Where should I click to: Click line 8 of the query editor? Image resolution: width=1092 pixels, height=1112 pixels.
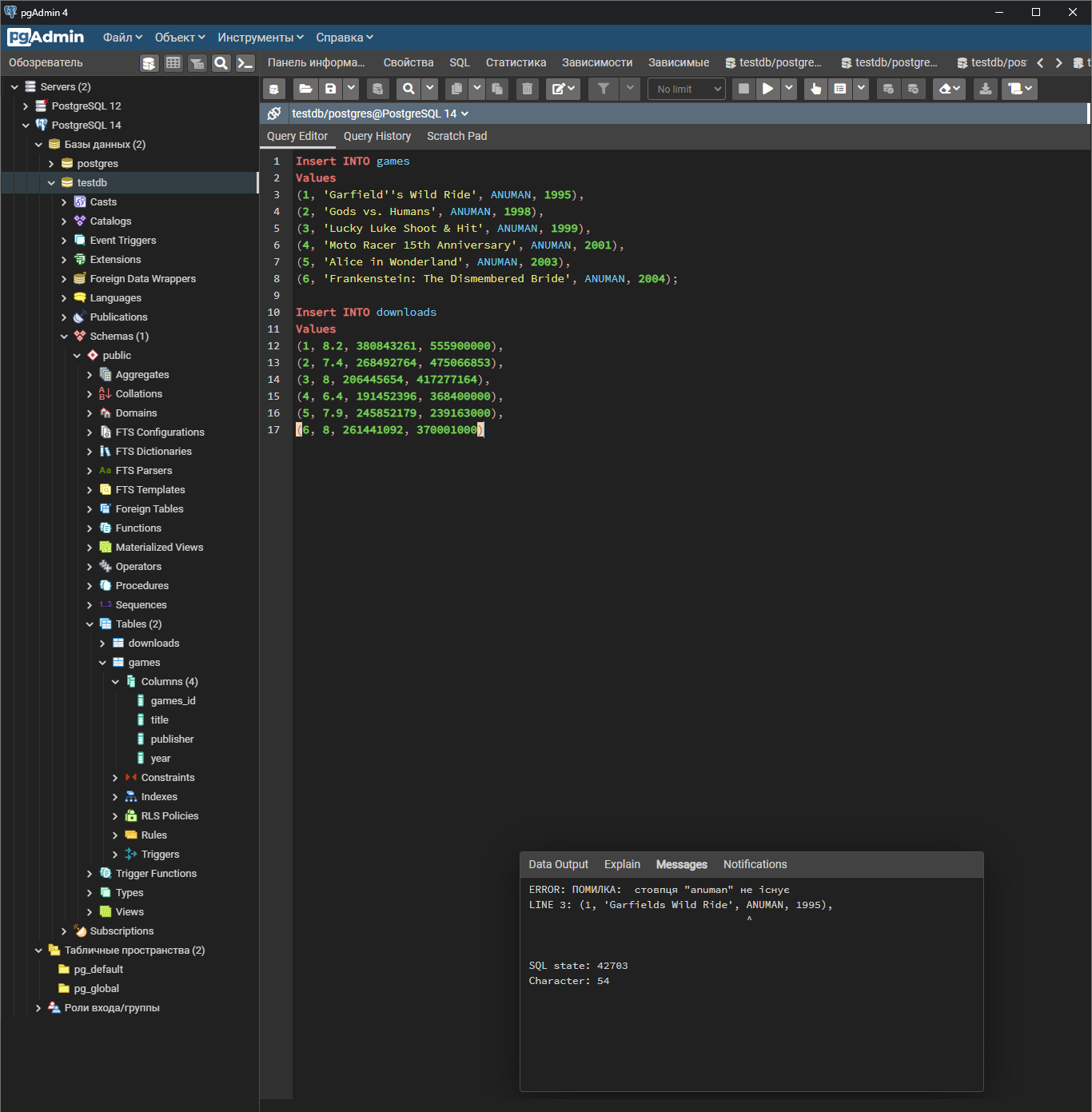point(486,279)
